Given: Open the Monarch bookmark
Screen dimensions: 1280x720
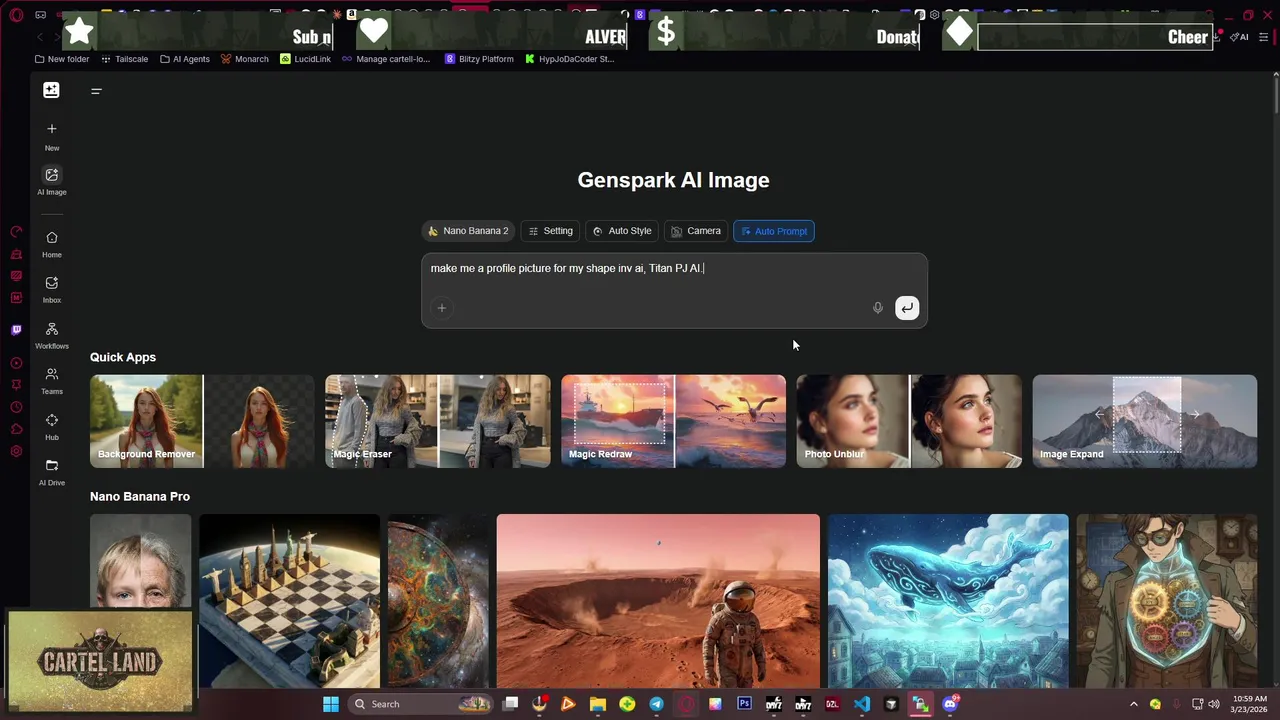Looking at the screenshot, I should (244, 59).
